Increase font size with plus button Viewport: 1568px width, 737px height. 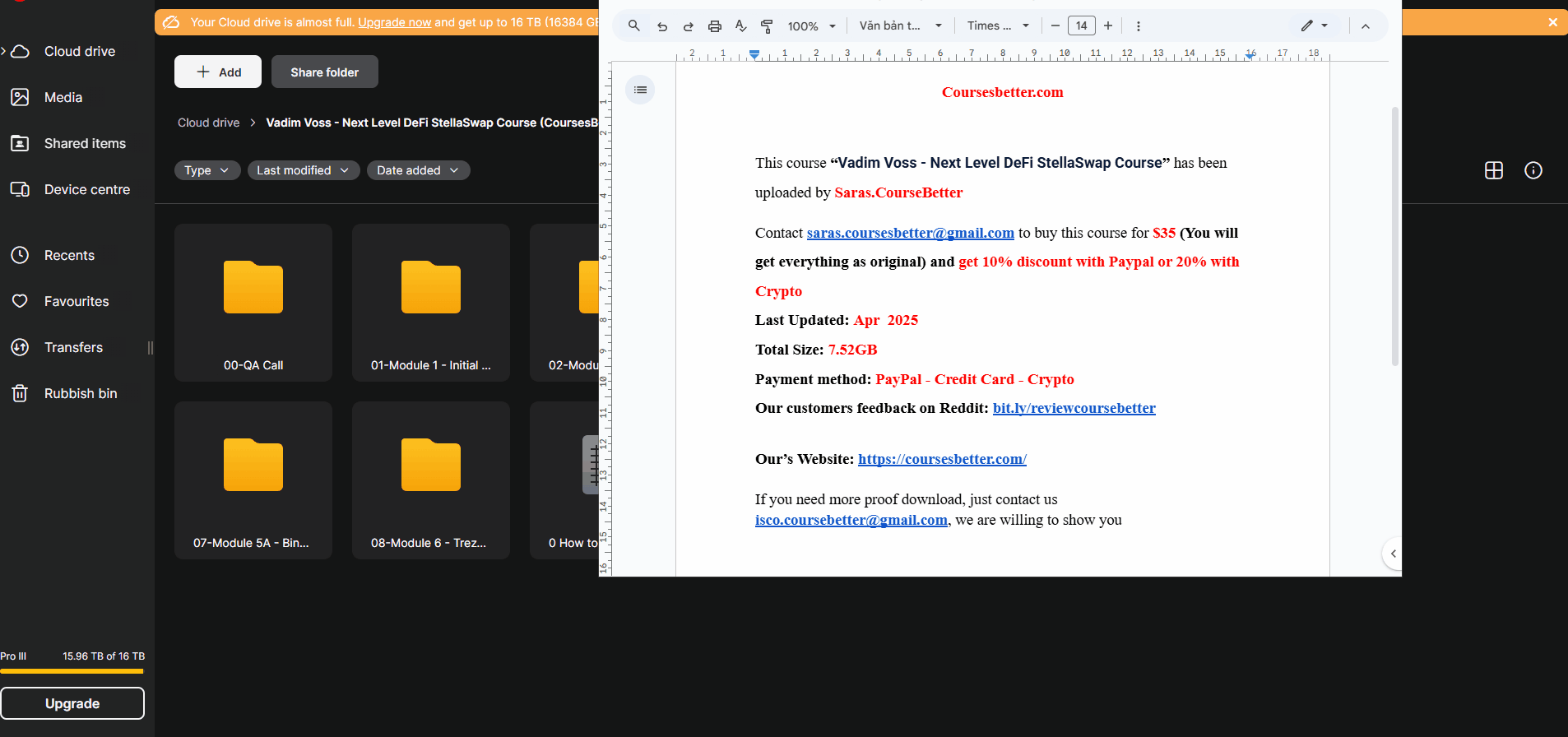coord(1108,26)
